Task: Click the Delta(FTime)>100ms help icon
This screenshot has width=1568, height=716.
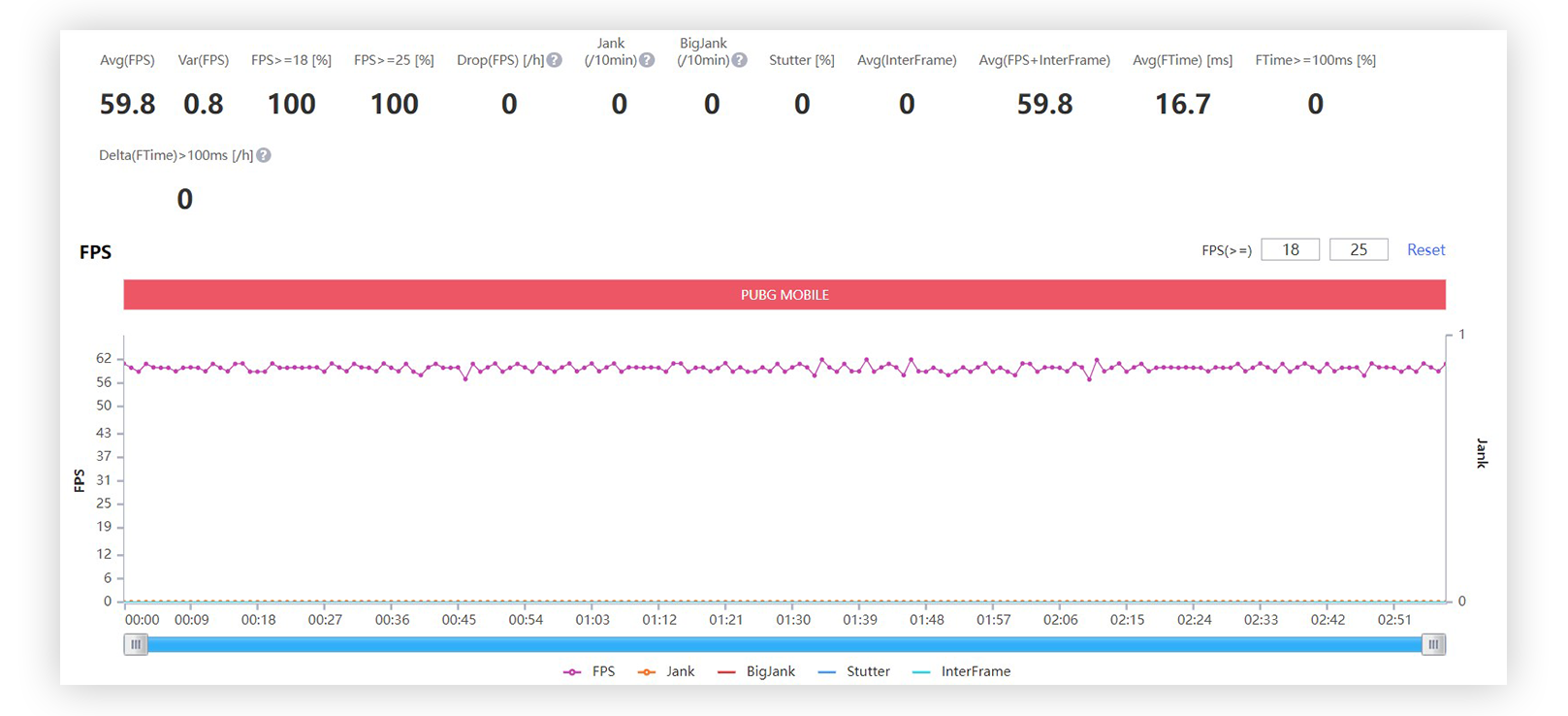Action: pyautogui.click(x=264, y=155)
